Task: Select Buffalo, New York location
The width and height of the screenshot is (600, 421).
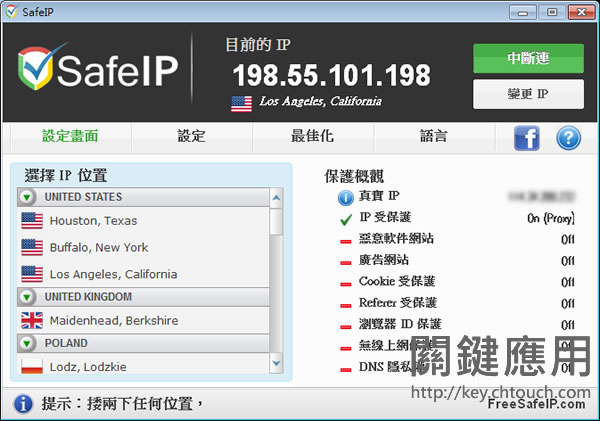Action: click(x=143, y=248)
